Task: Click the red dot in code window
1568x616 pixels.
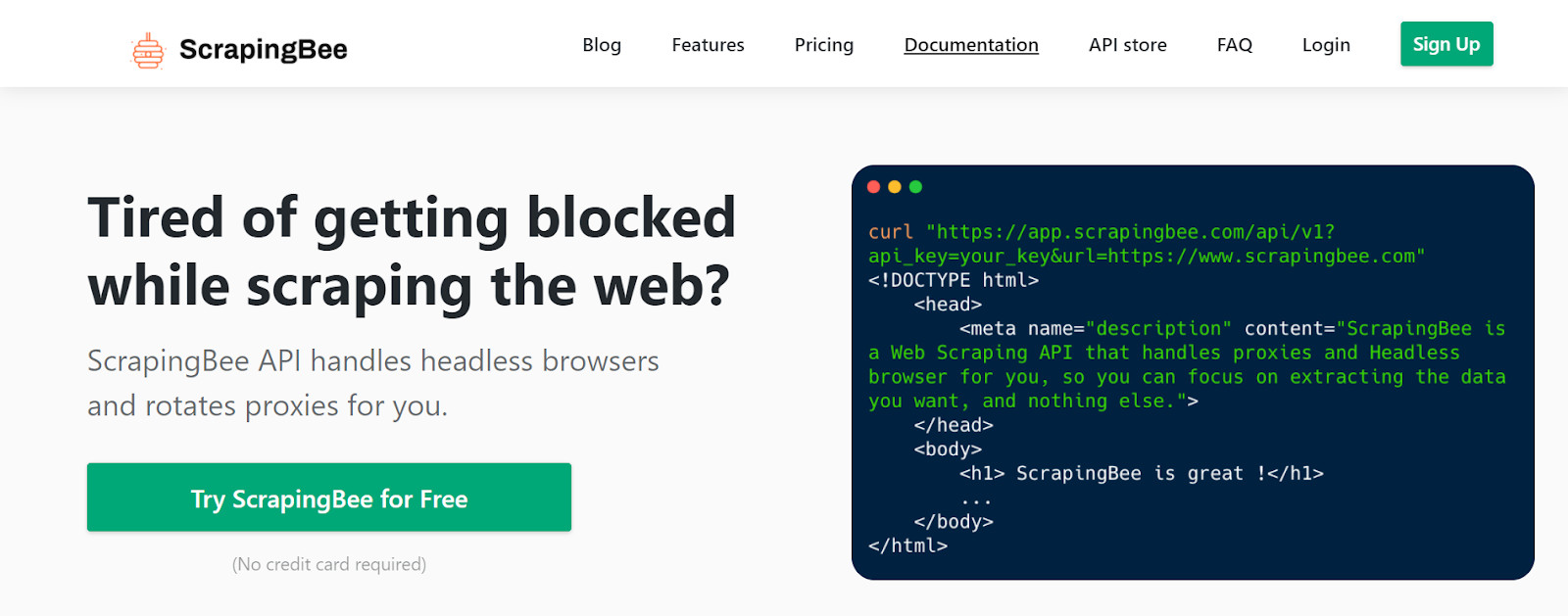Action: click(873, 187)
